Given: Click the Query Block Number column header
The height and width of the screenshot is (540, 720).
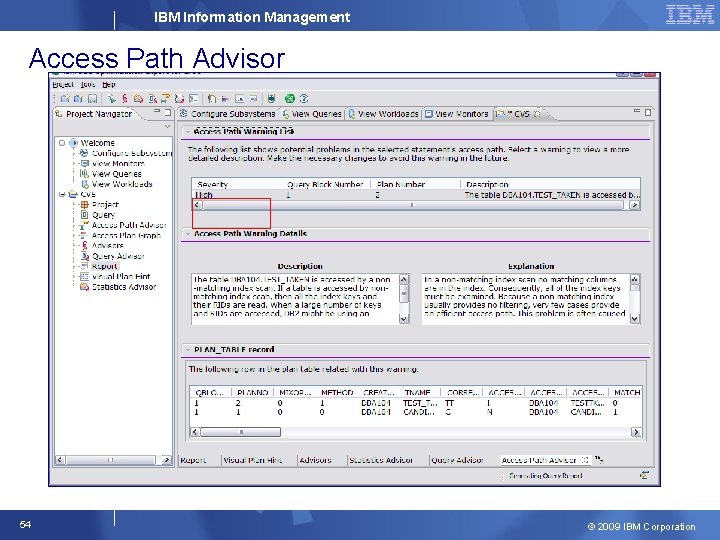Looking at the screenshot, I should [326, 184].
